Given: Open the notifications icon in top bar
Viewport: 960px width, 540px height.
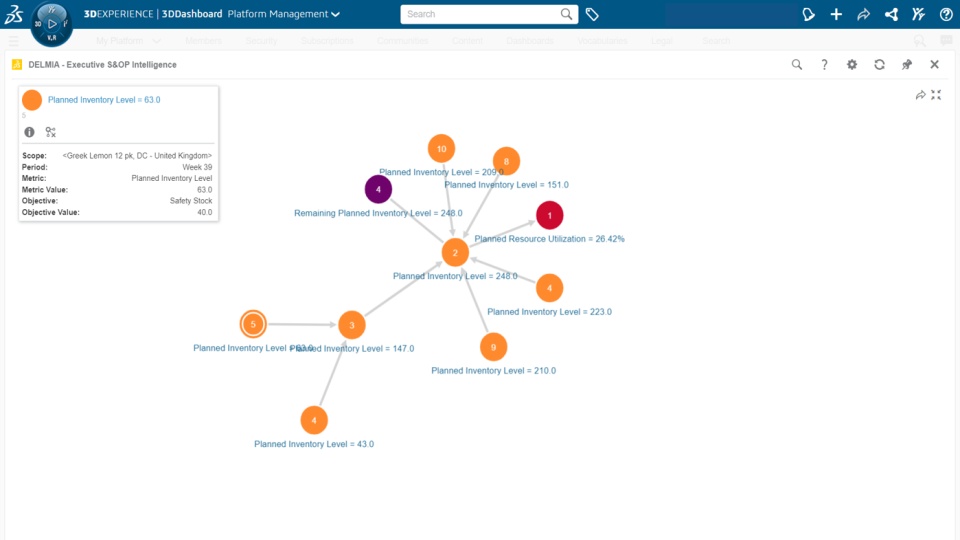Looking at the screenshot, I should click(808, 14).
